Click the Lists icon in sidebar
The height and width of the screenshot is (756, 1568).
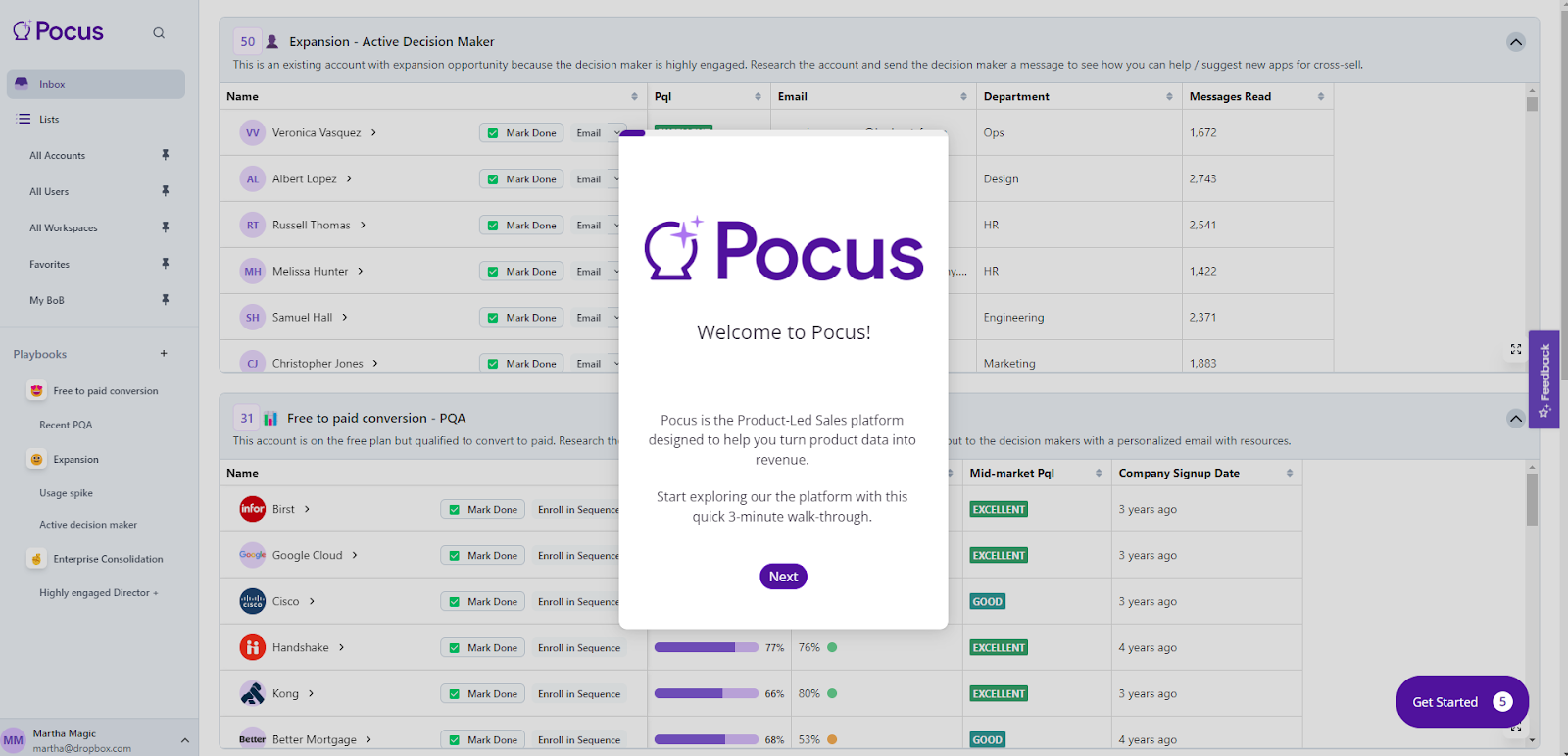click(x=24, y=119)
